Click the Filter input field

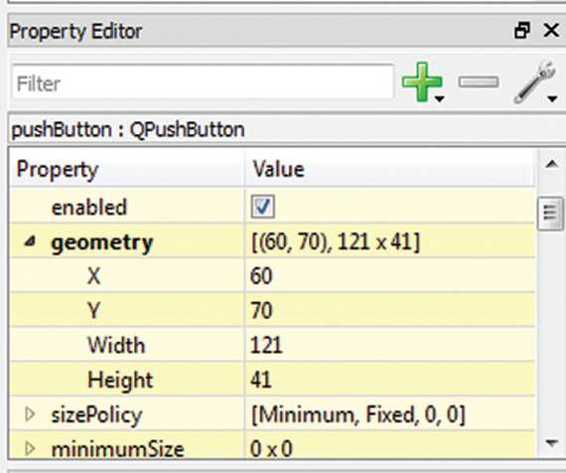pos(203,83)
